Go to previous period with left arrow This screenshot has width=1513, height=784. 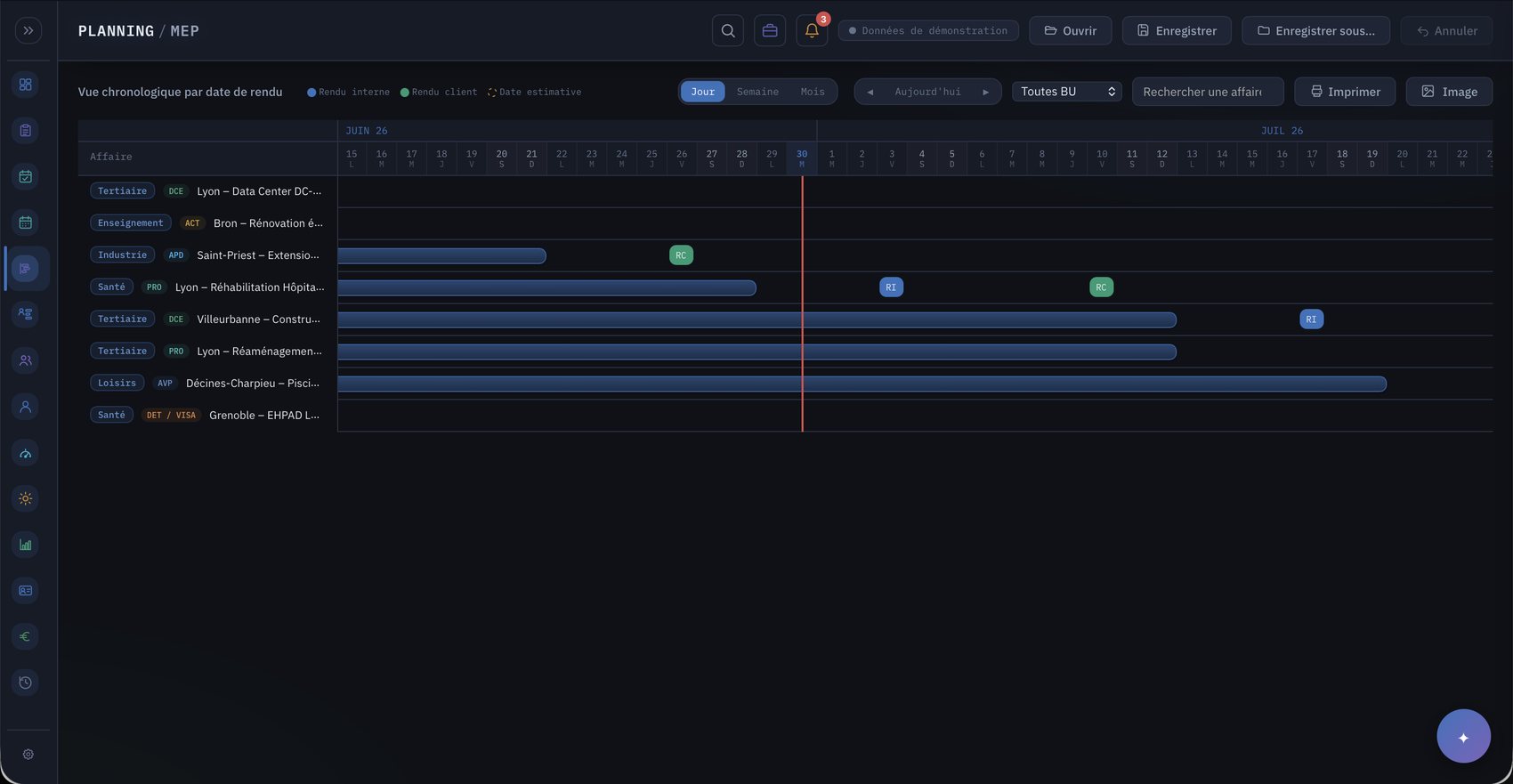(x=870, y=92)
